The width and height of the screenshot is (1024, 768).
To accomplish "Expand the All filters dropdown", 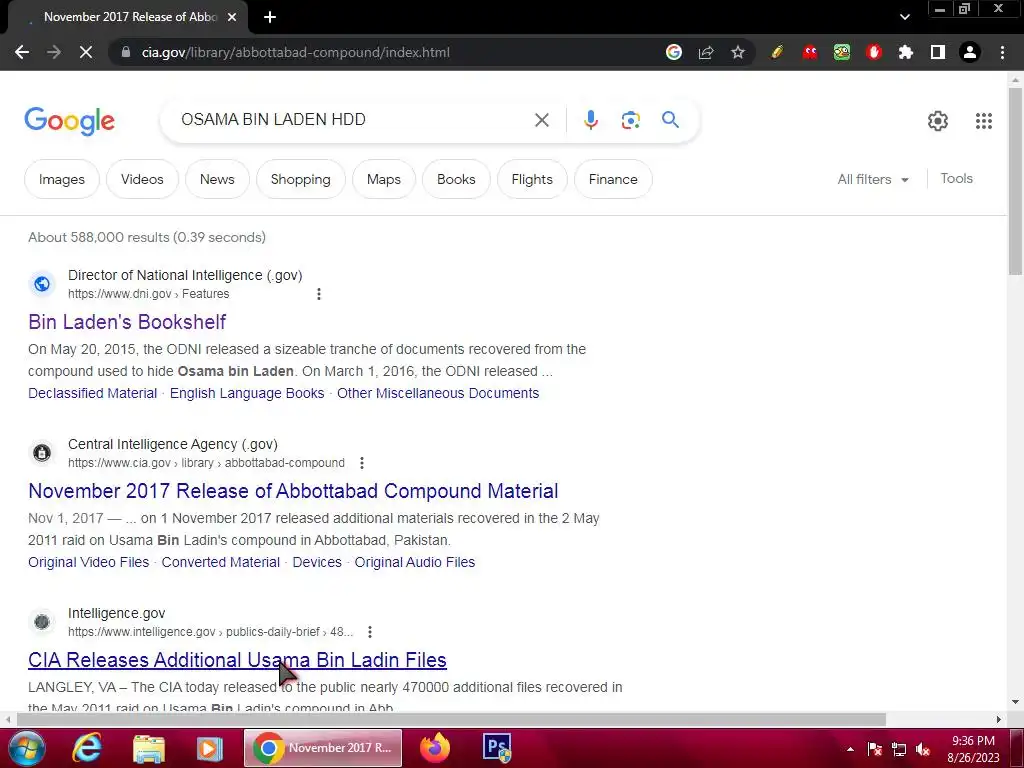I will (x=873, y=179).
